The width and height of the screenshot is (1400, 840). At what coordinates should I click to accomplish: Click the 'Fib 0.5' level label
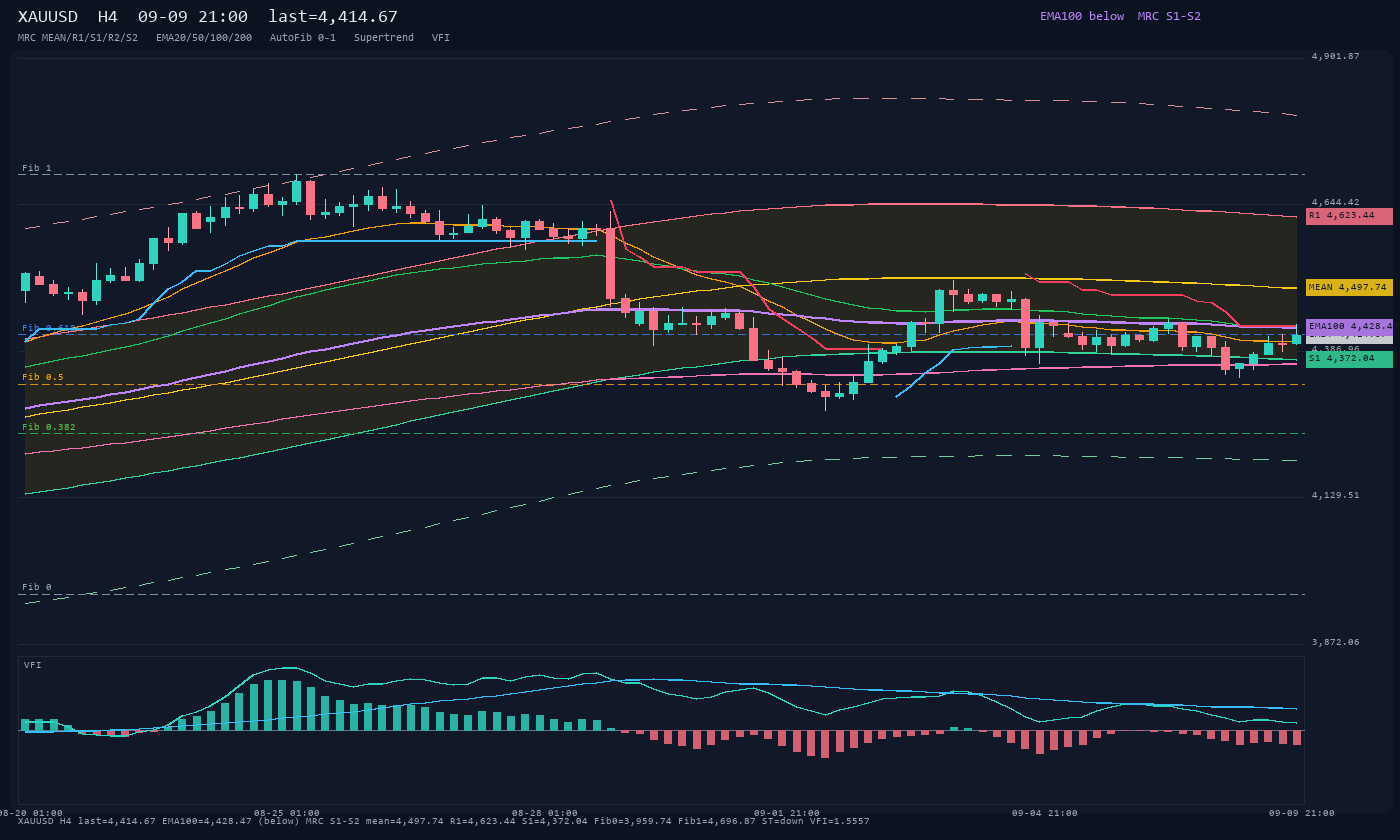coord(43,377)
